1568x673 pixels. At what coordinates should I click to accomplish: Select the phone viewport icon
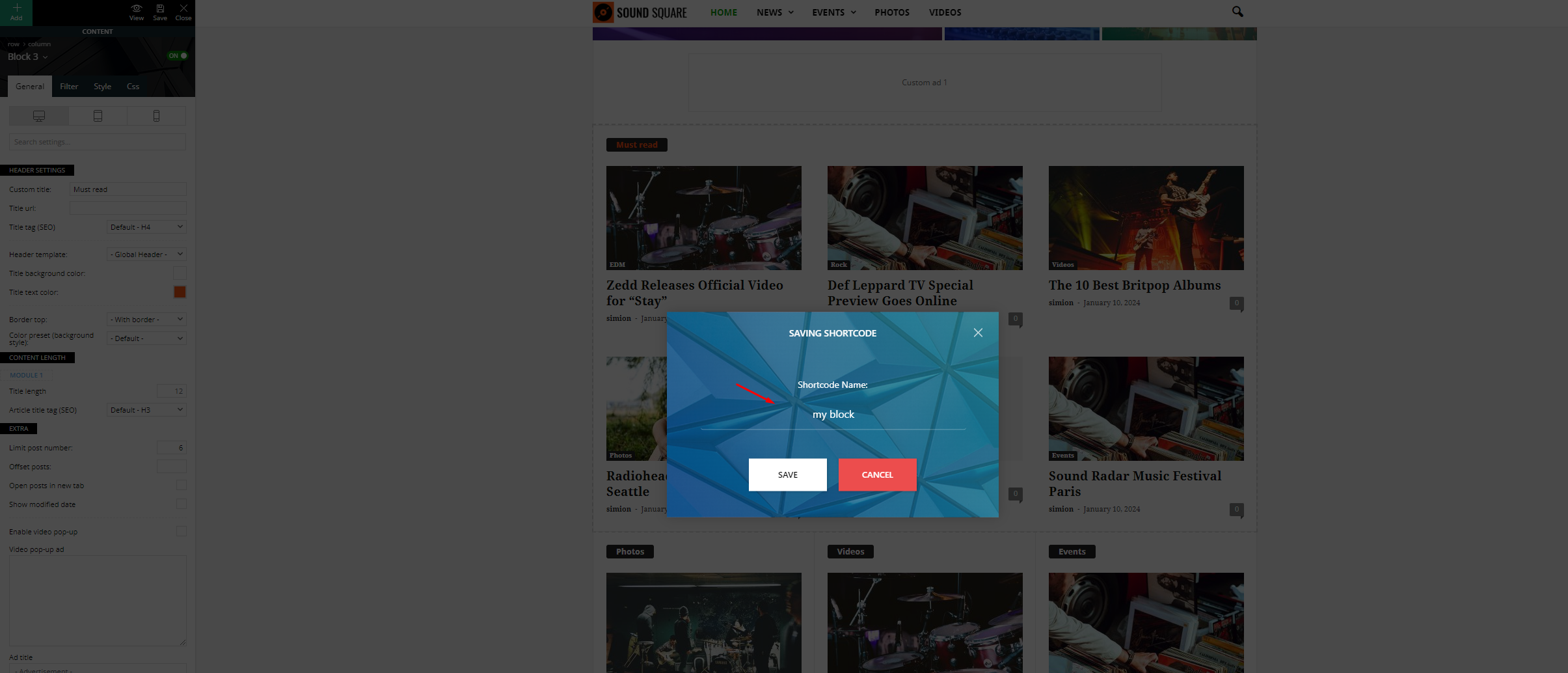pyautogui.click(x=156, y=116)
